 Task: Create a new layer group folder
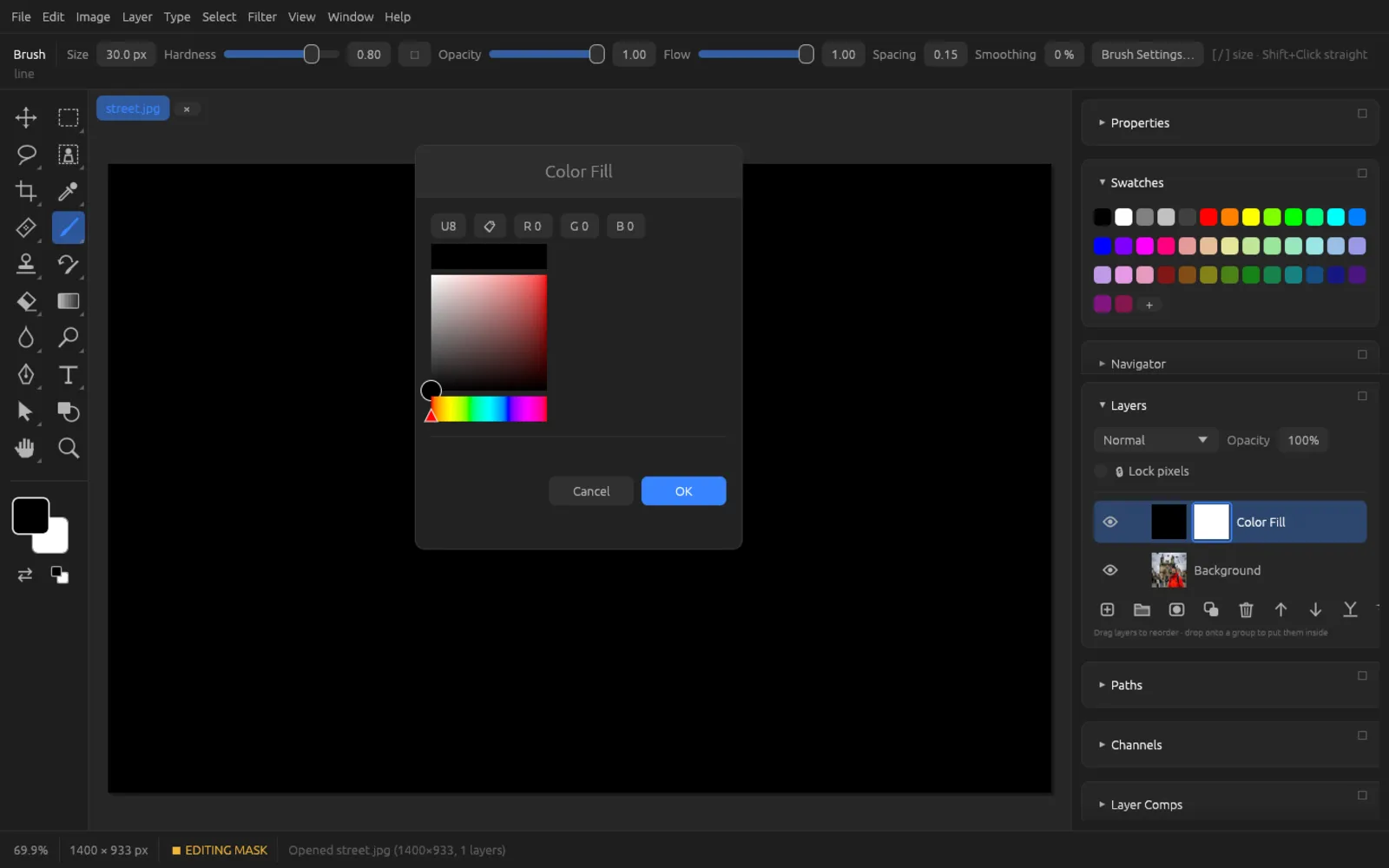(1142, 609)
